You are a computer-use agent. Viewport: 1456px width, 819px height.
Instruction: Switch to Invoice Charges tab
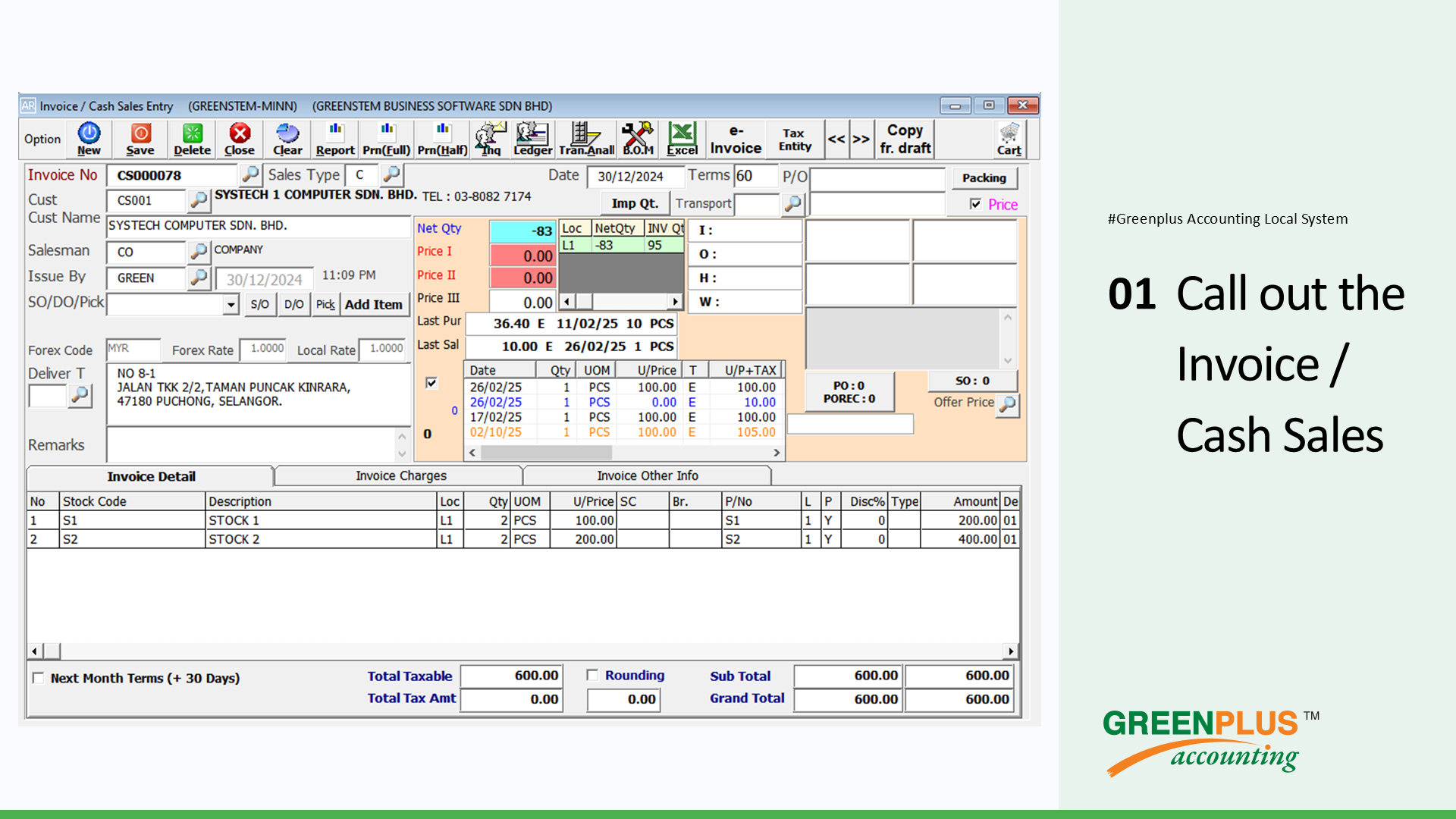(x=401, y=475)
